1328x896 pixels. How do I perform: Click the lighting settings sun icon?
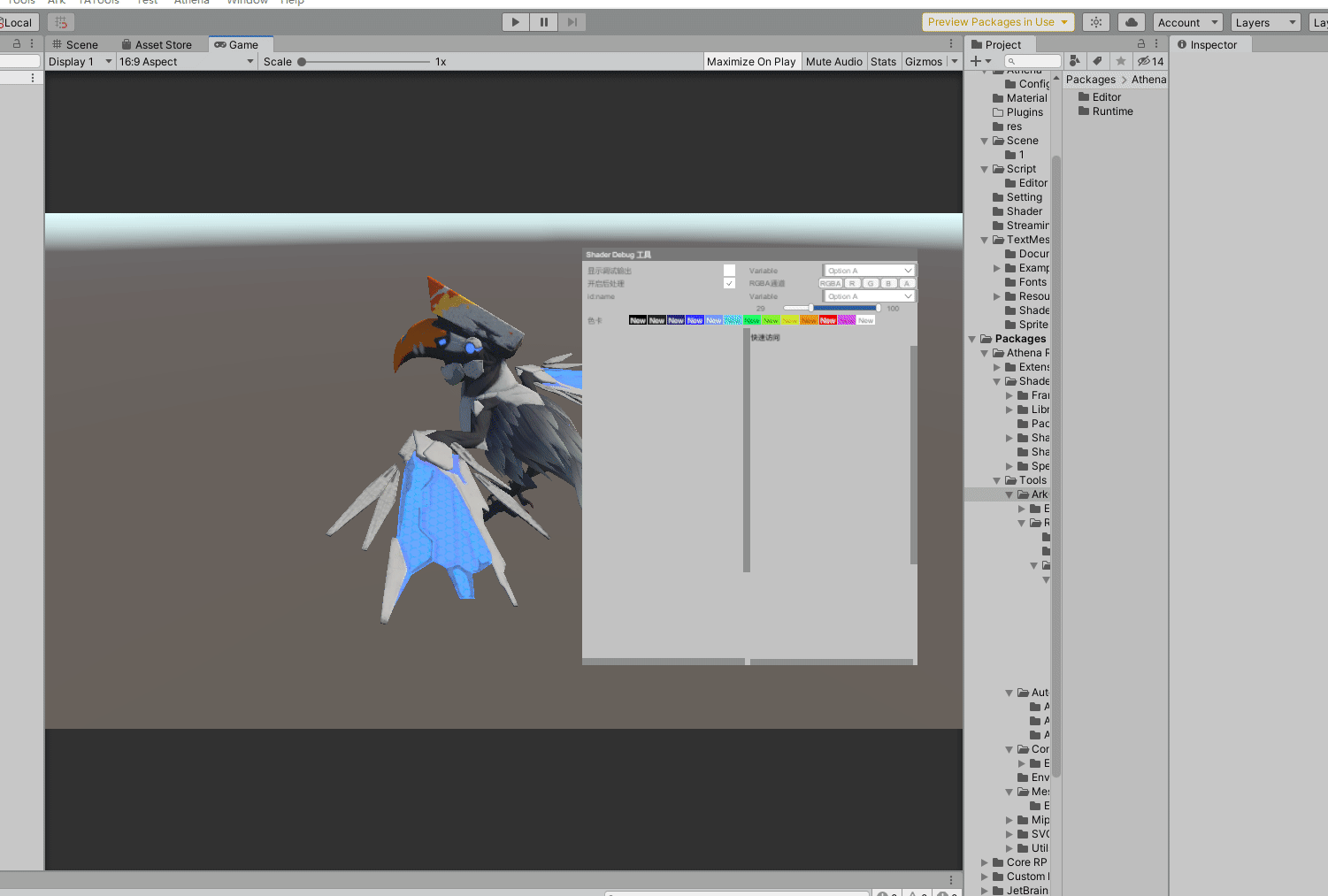tap(1096, 22)
